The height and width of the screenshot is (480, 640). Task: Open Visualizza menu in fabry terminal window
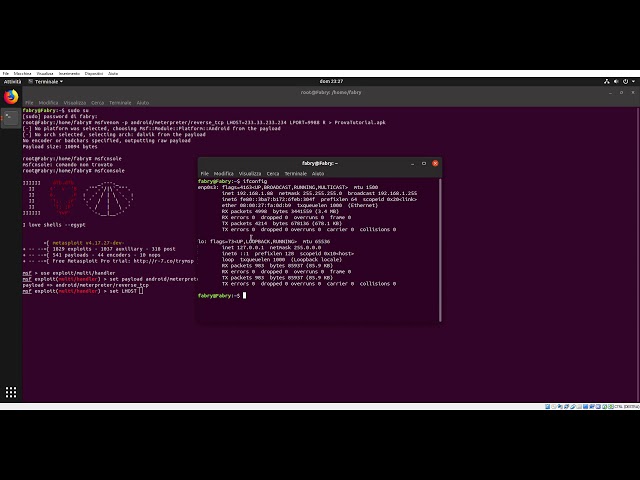click(x=250, y=173)
